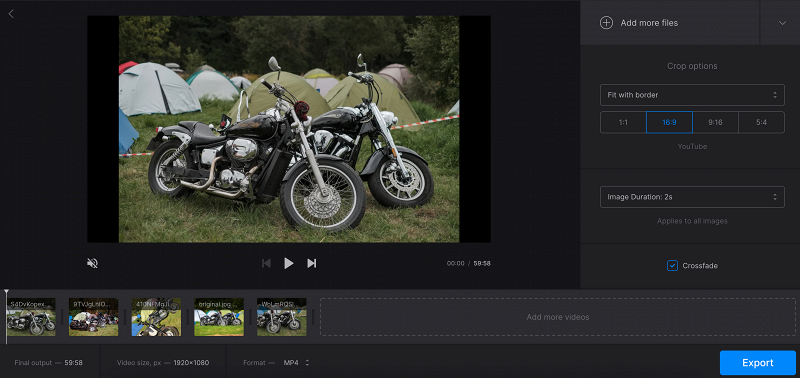
Task: Click the Add more videos drop area
Action: [x=558, y=317]
